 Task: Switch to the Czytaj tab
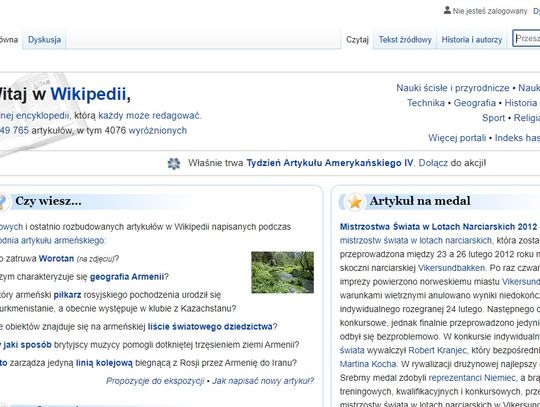pyautogui.click(x=357, y=40)
